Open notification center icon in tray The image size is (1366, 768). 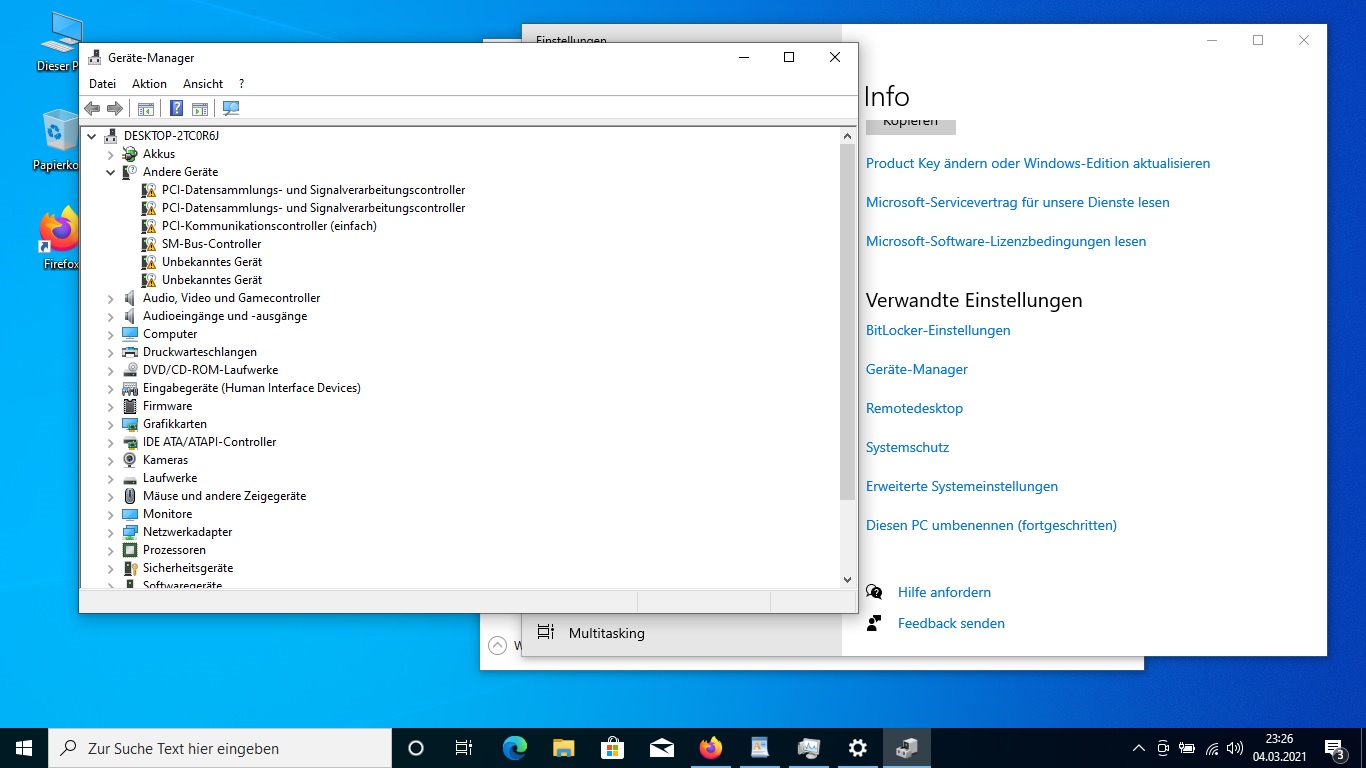tap(1334, 748)
